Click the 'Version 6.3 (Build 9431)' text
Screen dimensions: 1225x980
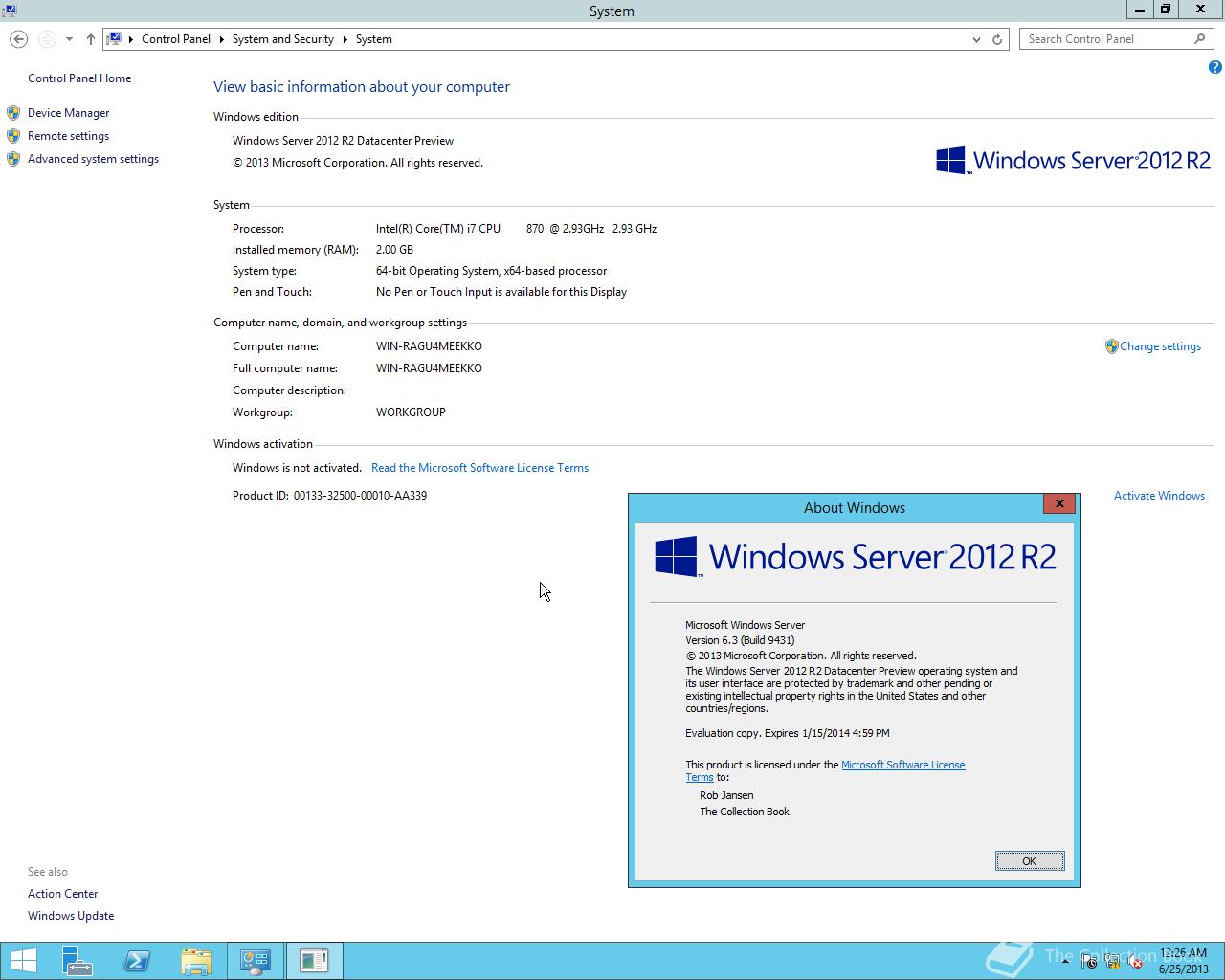coord(740,640)
